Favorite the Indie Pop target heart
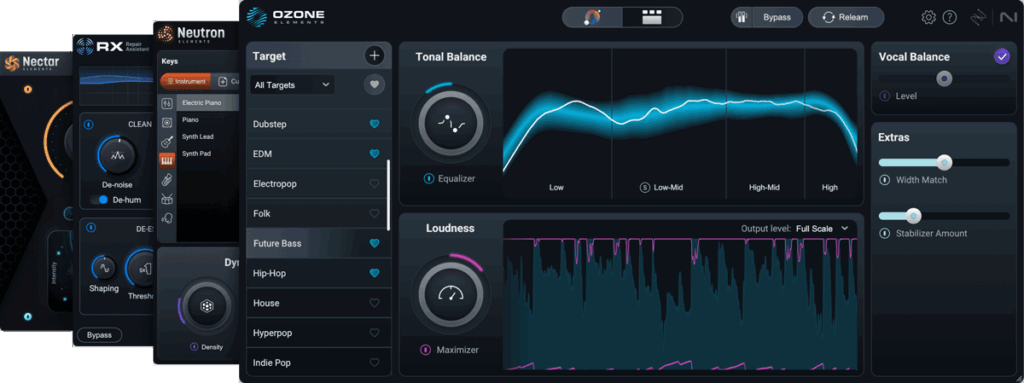This screenshot has height=383, width=1024. [374, 363]
